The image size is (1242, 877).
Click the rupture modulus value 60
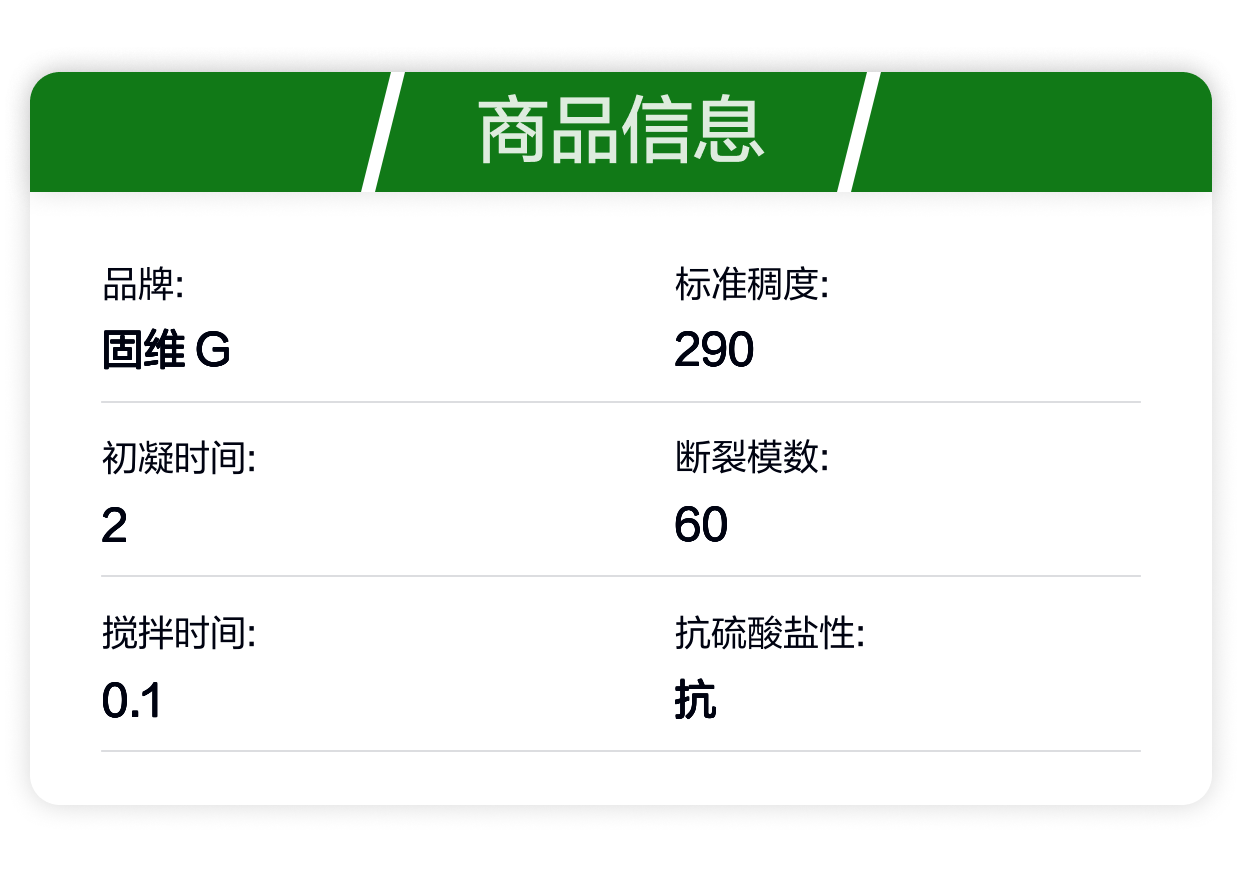701,525
